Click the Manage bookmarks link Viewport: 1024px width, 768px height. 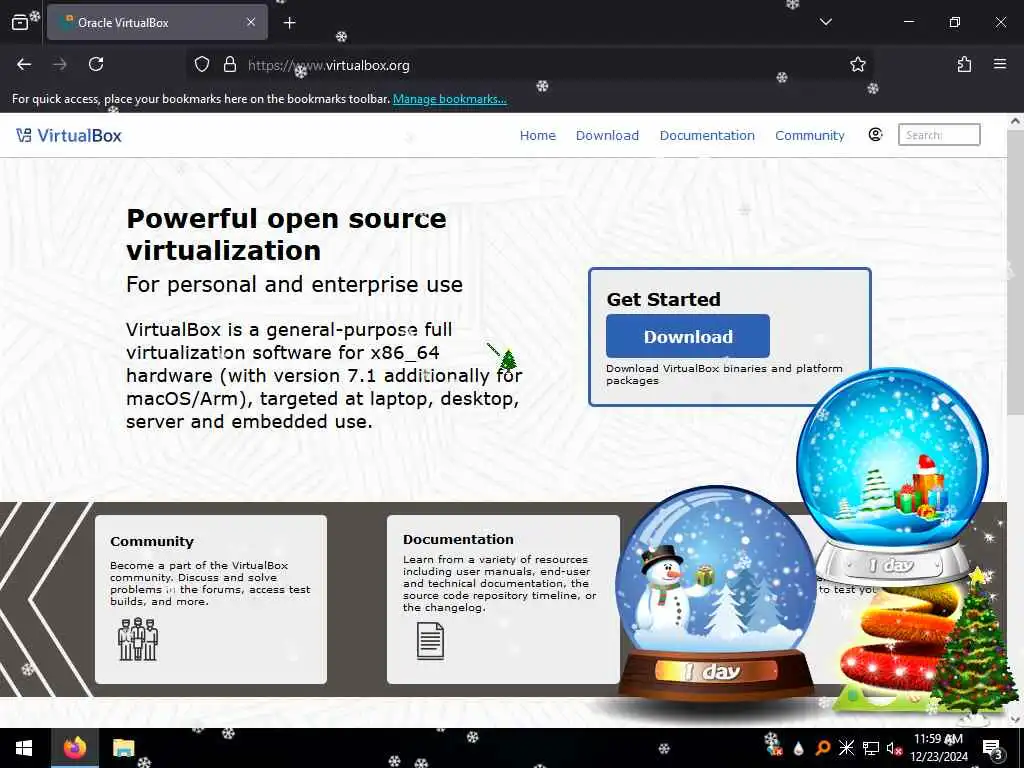[449, 99]
